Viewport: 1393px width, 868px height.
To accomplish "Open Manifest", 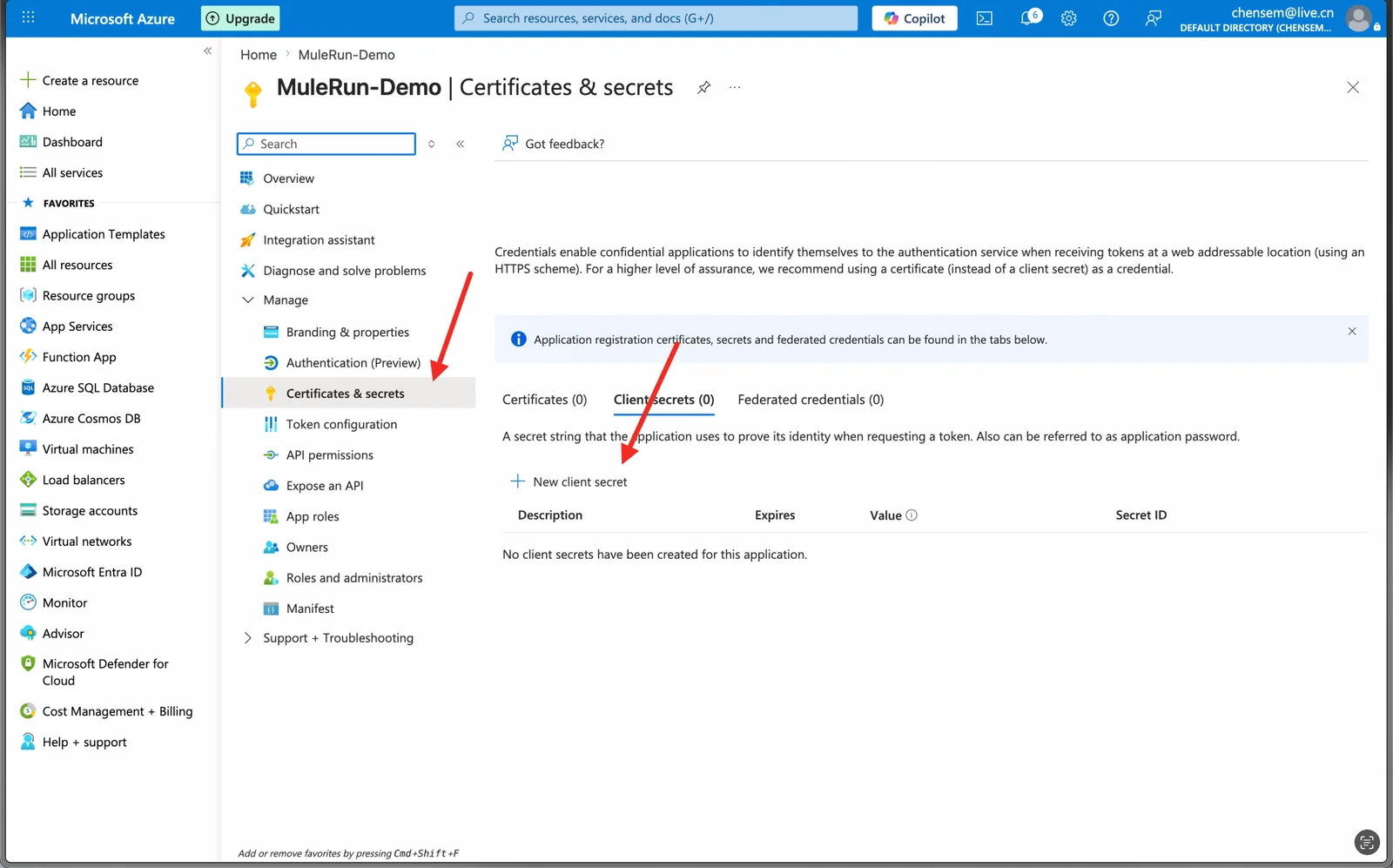I will [310, 609].
